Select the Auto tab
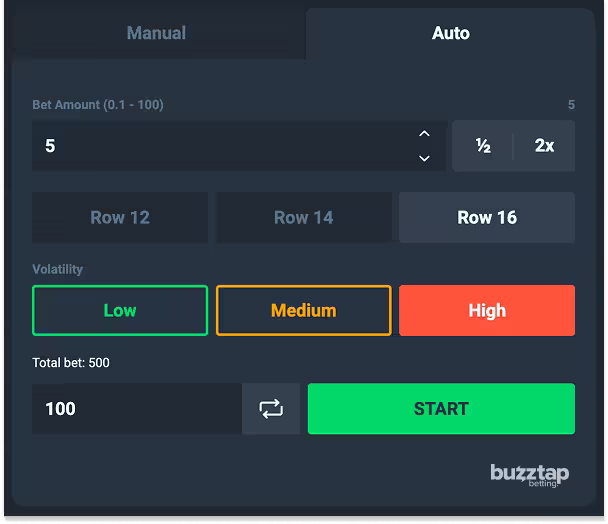This screenshot has height=524, width=608. click(451, 33)
